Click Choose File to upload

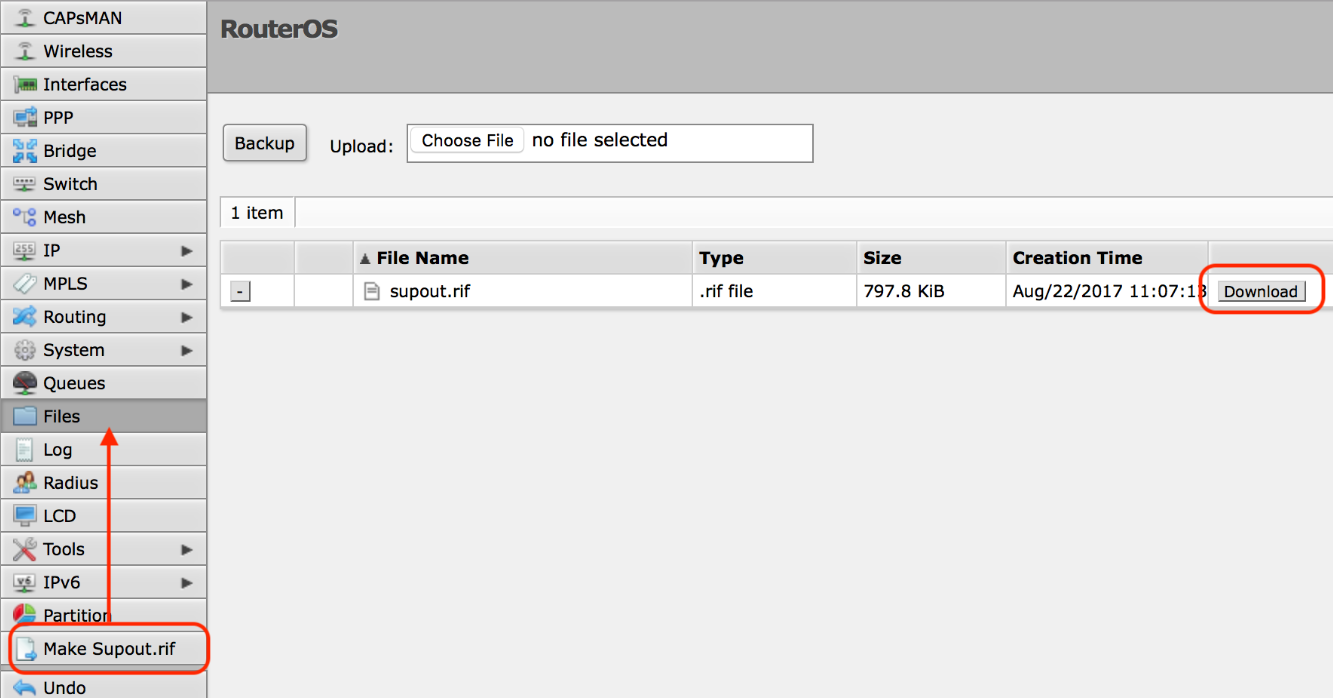click(x=467, y=141)
